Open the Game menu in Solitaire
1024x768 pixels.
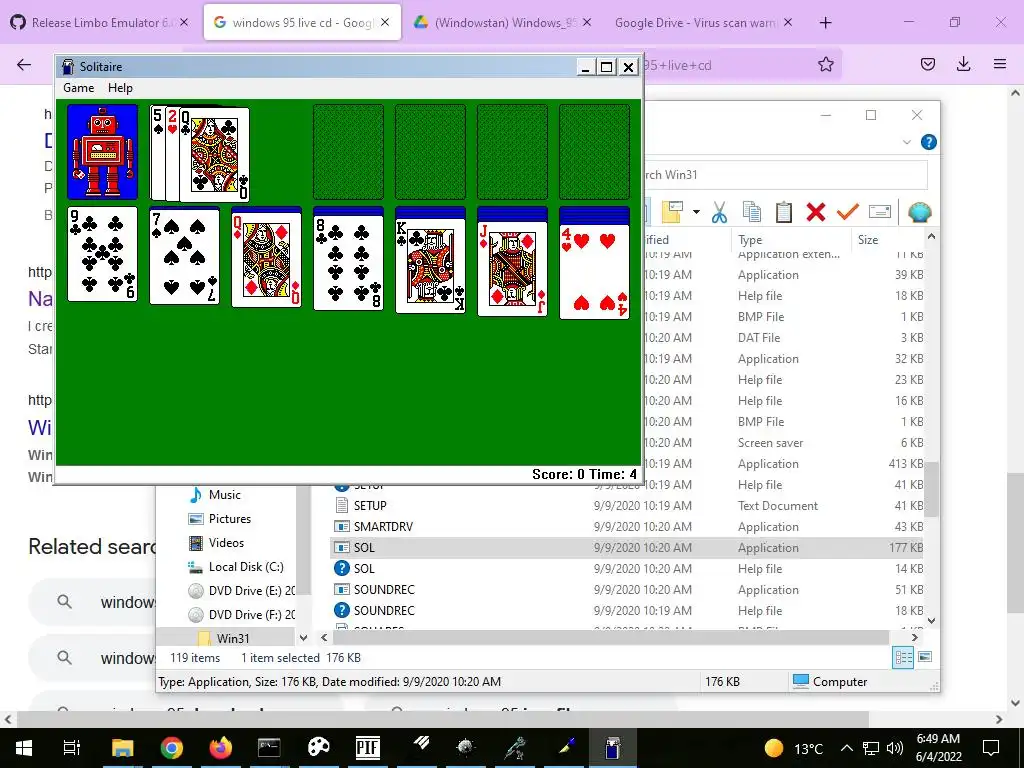click(78, 88)
